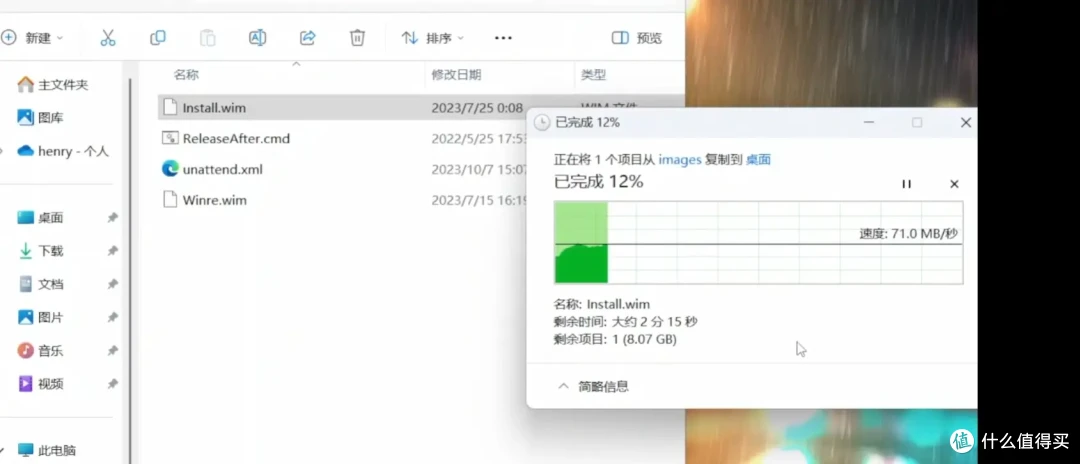This screenshot has height=464, width=1080.
Task: Click the Rename icon in toolbar
Action: (x=258, y=38)
